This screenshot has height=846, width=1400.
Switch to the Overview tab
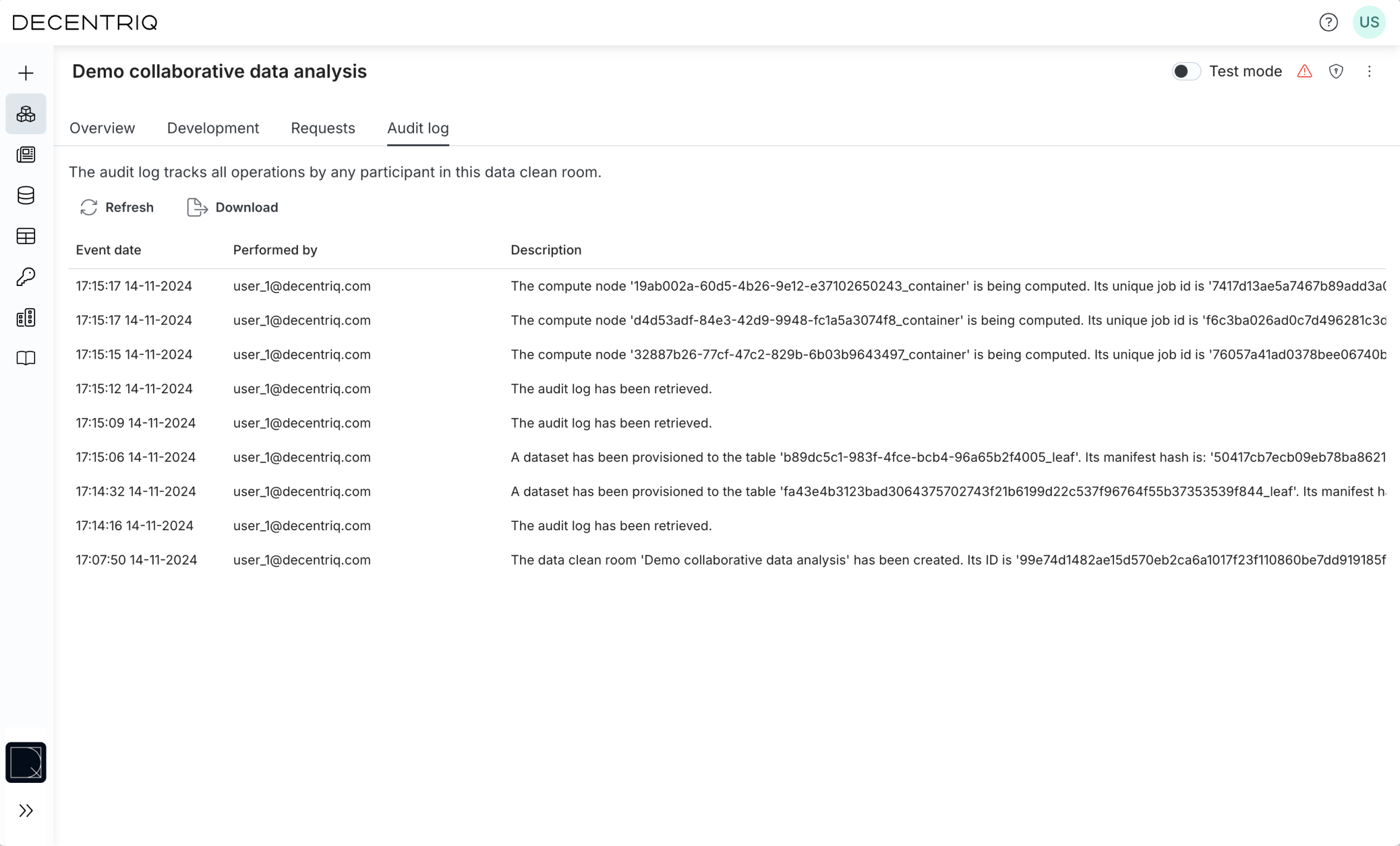[102, 128]
